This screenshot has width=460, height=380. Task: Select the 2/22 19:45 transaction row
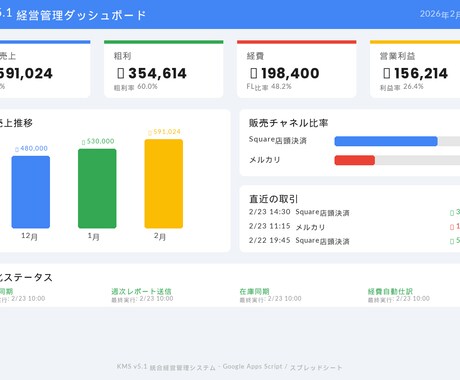(354, 241)
